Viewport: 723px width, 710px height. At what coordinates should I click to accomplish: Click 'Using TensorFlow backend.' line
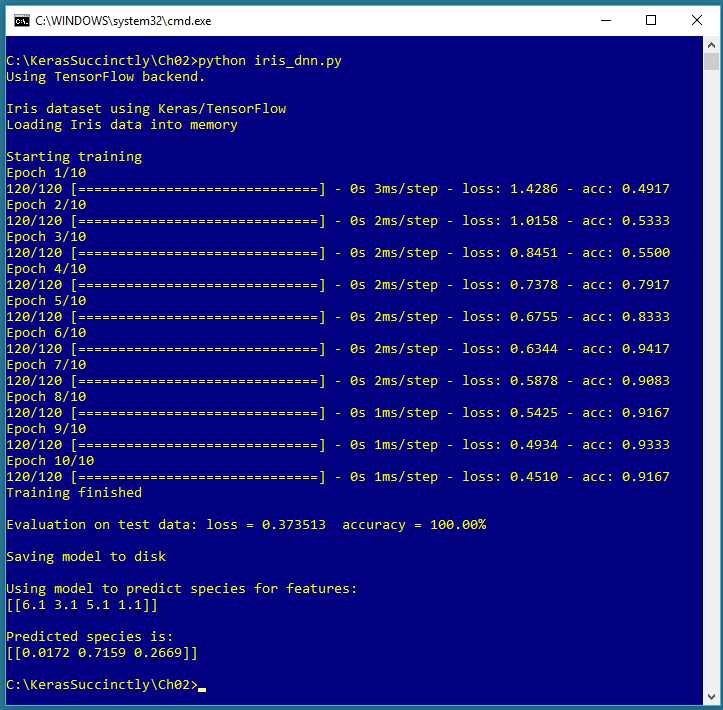(x=106, y=77)
